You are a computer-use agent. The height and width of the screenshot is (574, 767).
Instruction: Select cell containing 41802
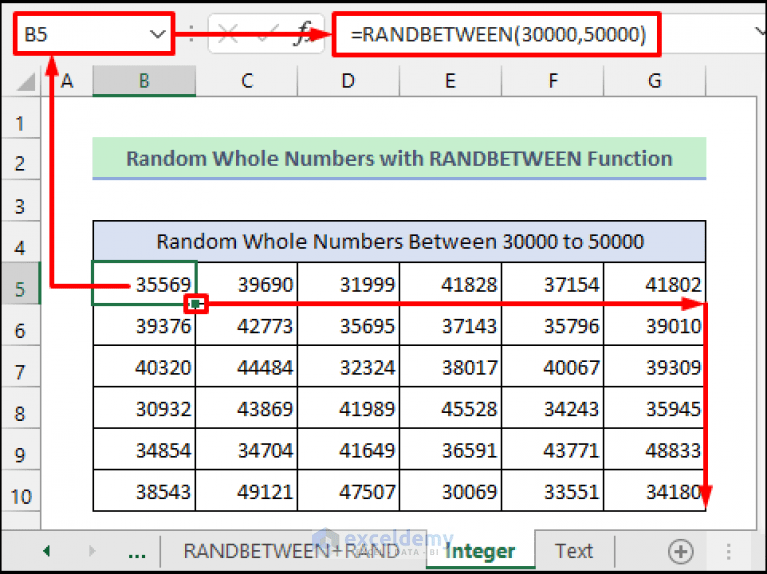(655, 283)
